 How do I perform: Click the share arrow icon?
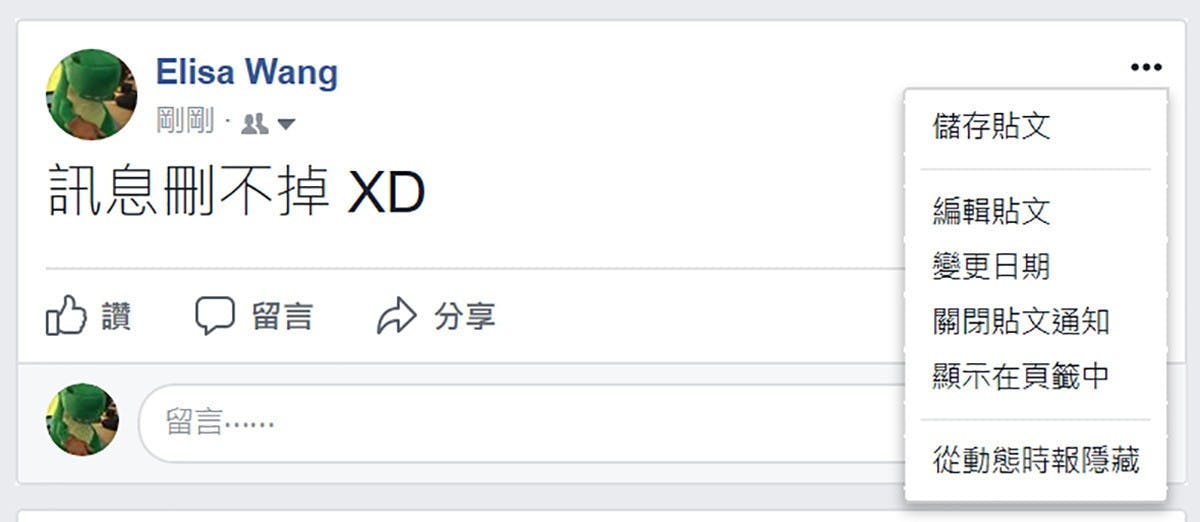(396, 316)
